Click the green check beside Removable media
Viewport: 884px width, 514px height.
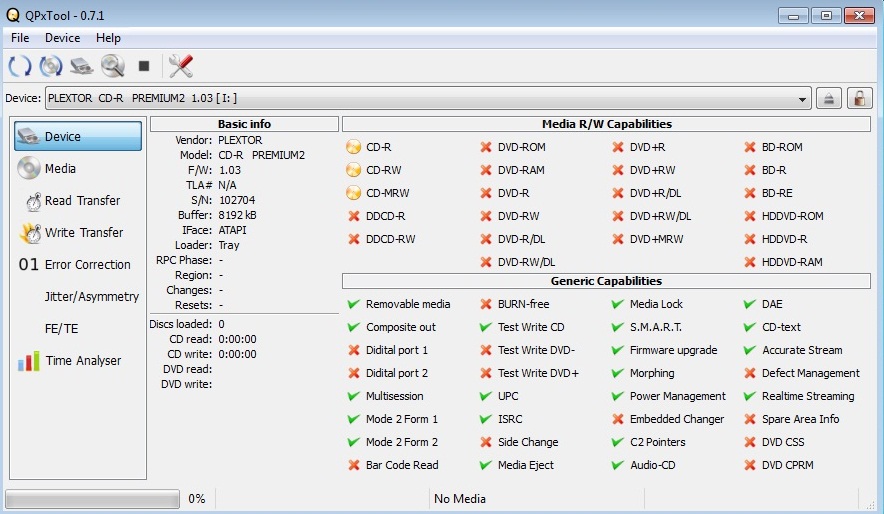353,304
